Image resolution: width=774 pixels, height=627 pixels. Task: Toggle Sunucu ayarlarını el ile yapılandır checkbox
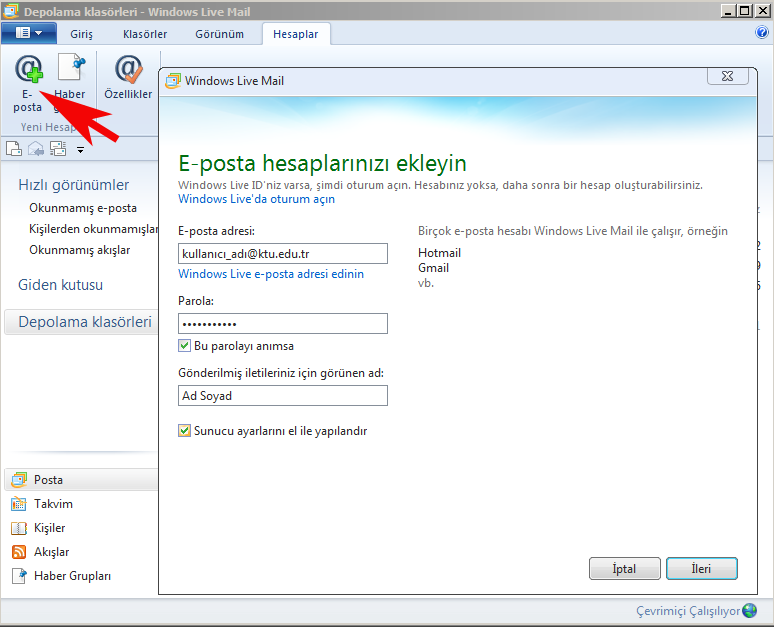click(185, 431)
